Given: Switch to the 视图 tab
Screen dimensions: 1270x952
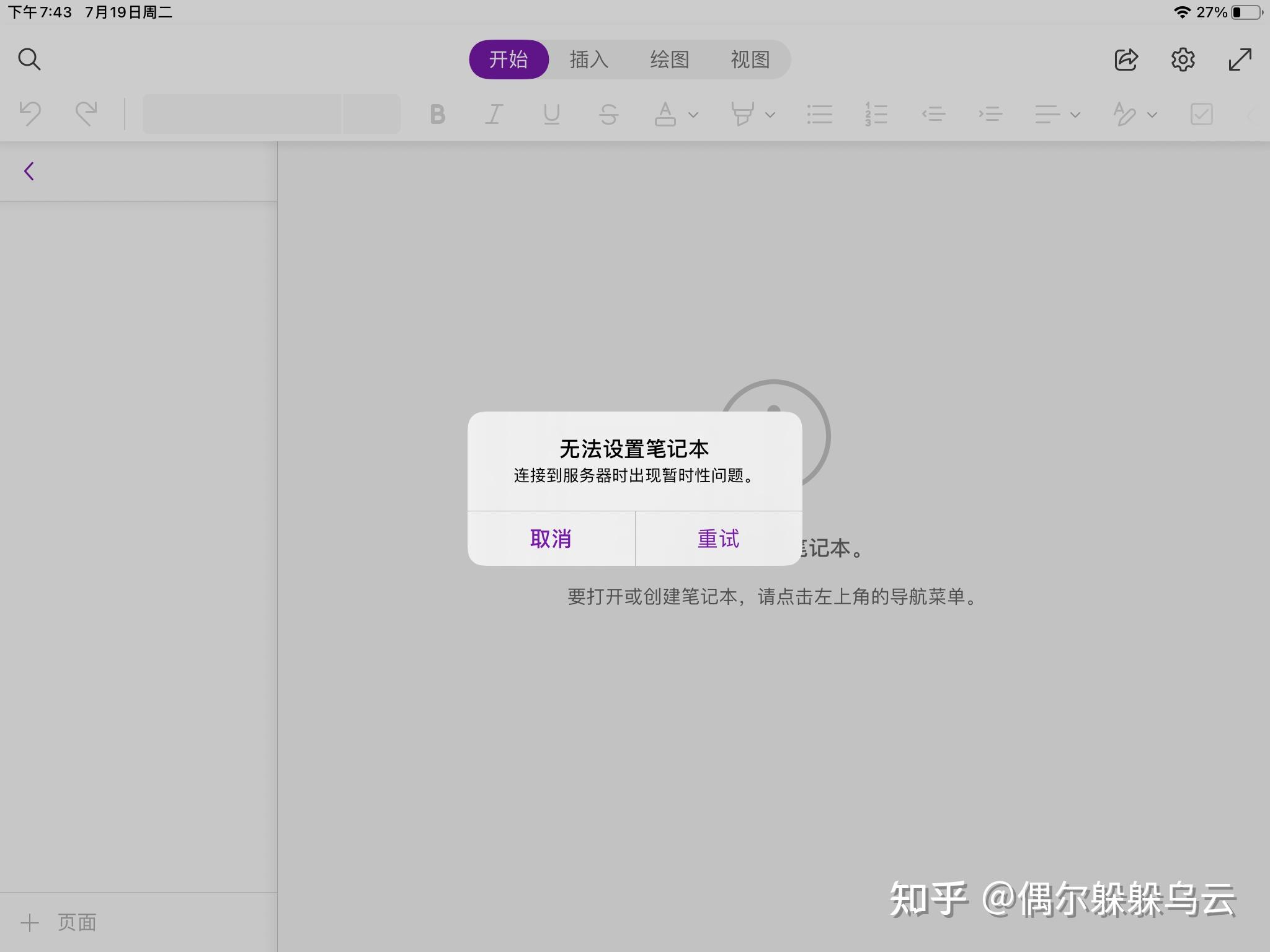Looking at the screenshot, I should (750, 59).
